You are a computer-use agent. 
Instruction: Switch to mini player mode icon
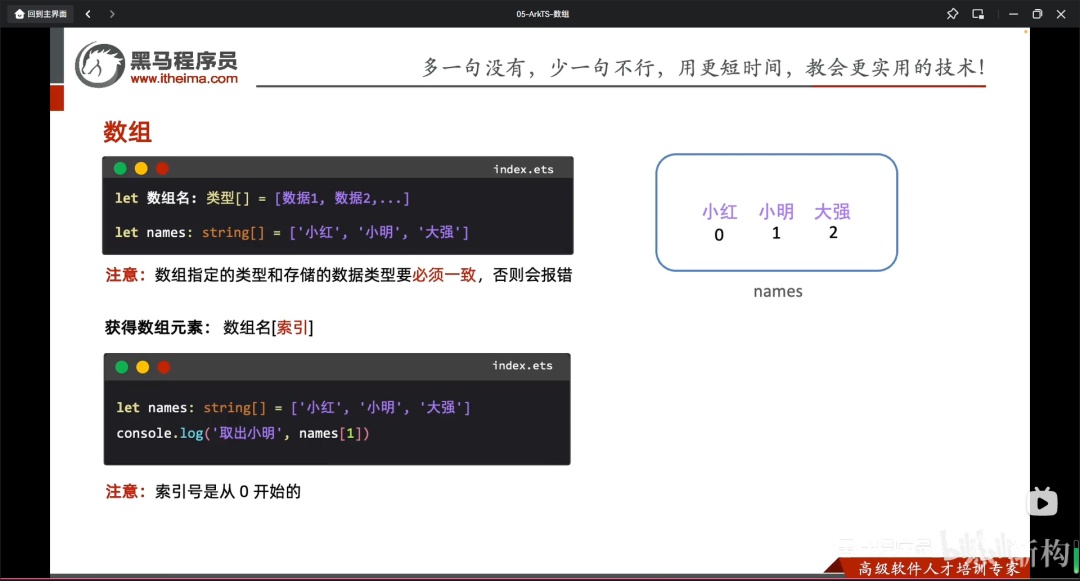[978, 14]
